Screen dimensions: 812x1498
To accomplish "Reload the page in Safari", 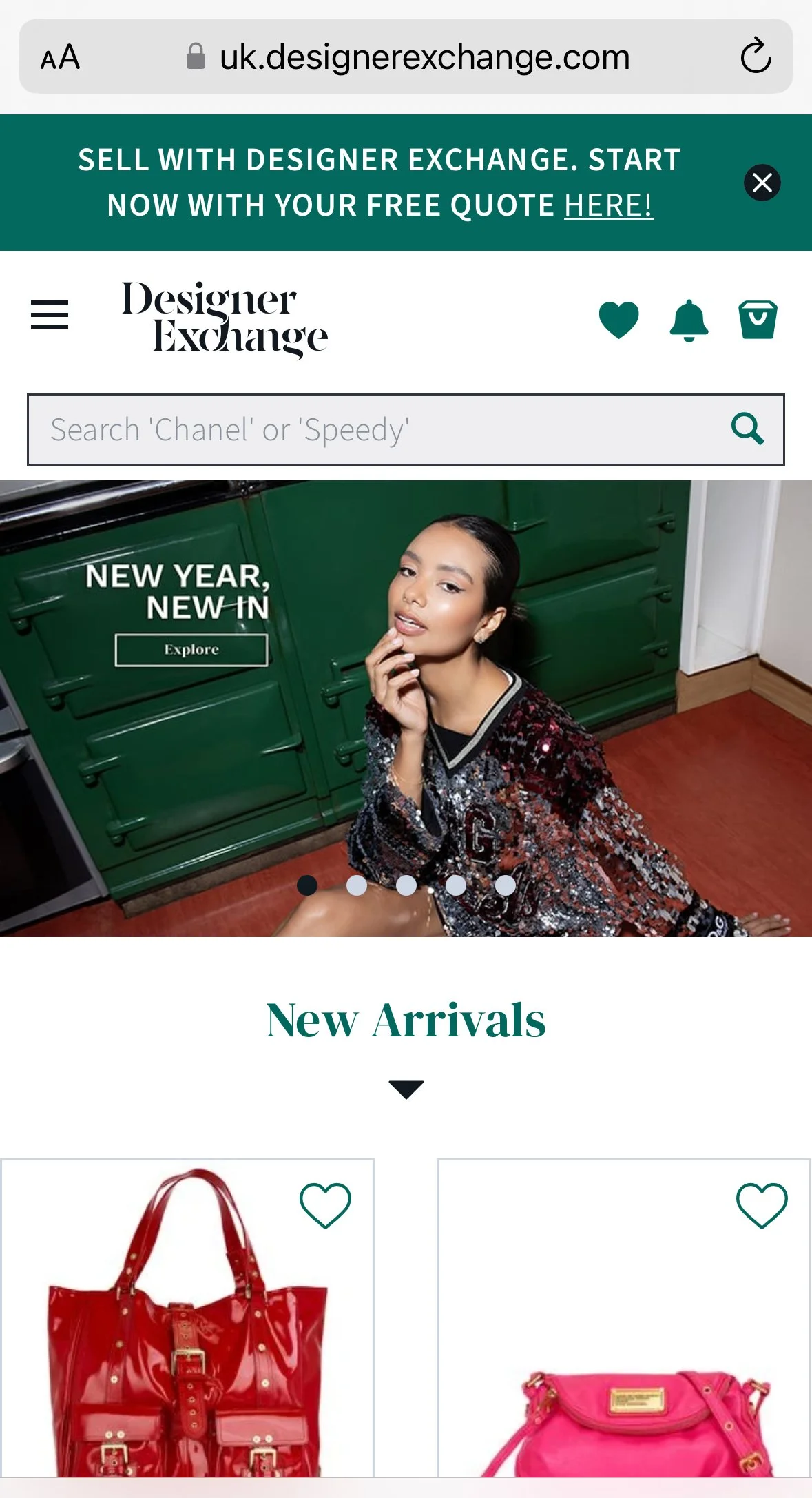I will coord(756,56).
